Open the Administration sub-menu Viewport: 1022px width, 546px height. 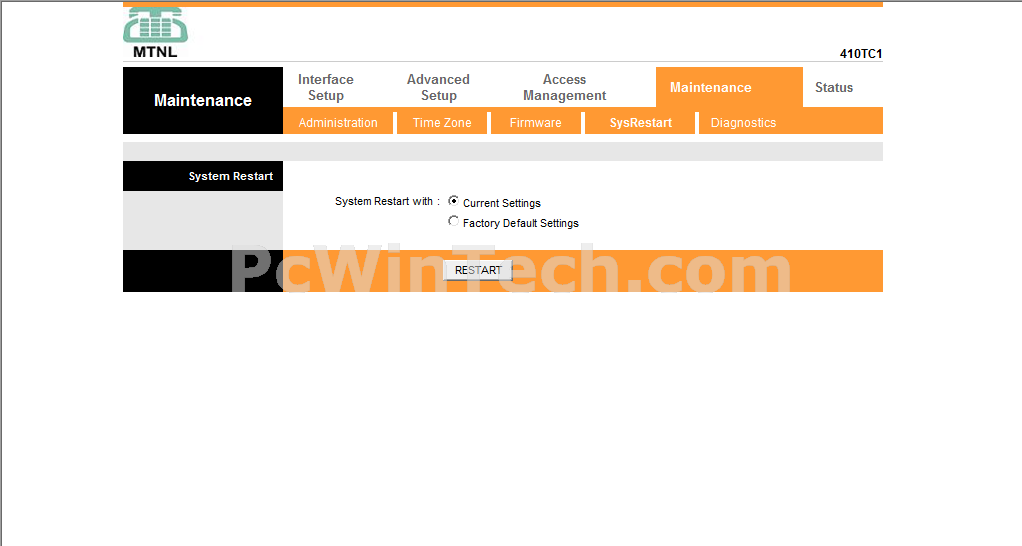pyautogui.click(x=338, y=122)
